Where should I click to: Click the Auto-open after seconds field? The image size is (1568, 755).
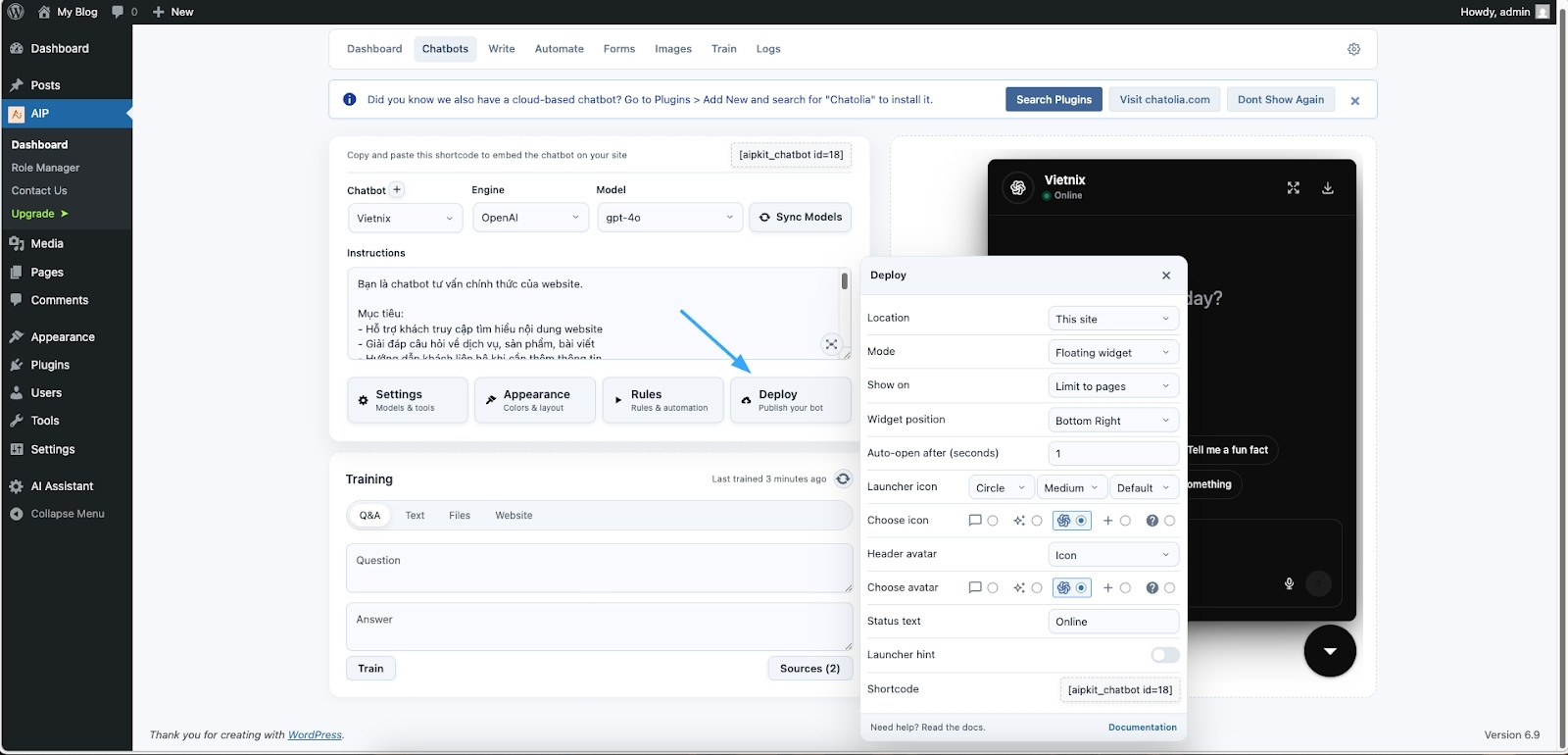click(x=1112, y=453)
